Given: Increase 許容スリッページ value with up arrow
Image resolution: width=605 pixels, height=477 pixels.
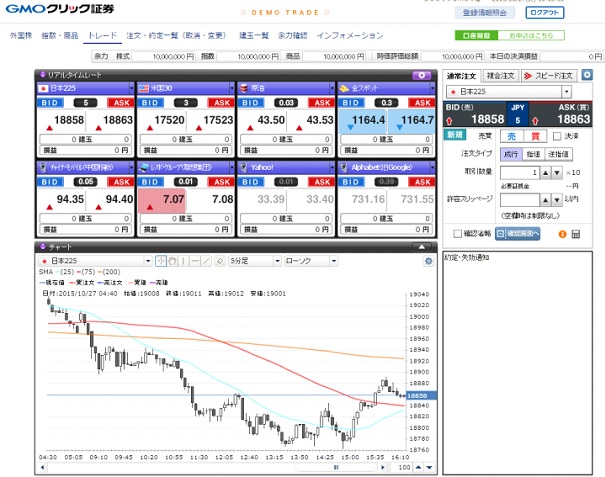Looking at the screenshot, I should [545, 200].
